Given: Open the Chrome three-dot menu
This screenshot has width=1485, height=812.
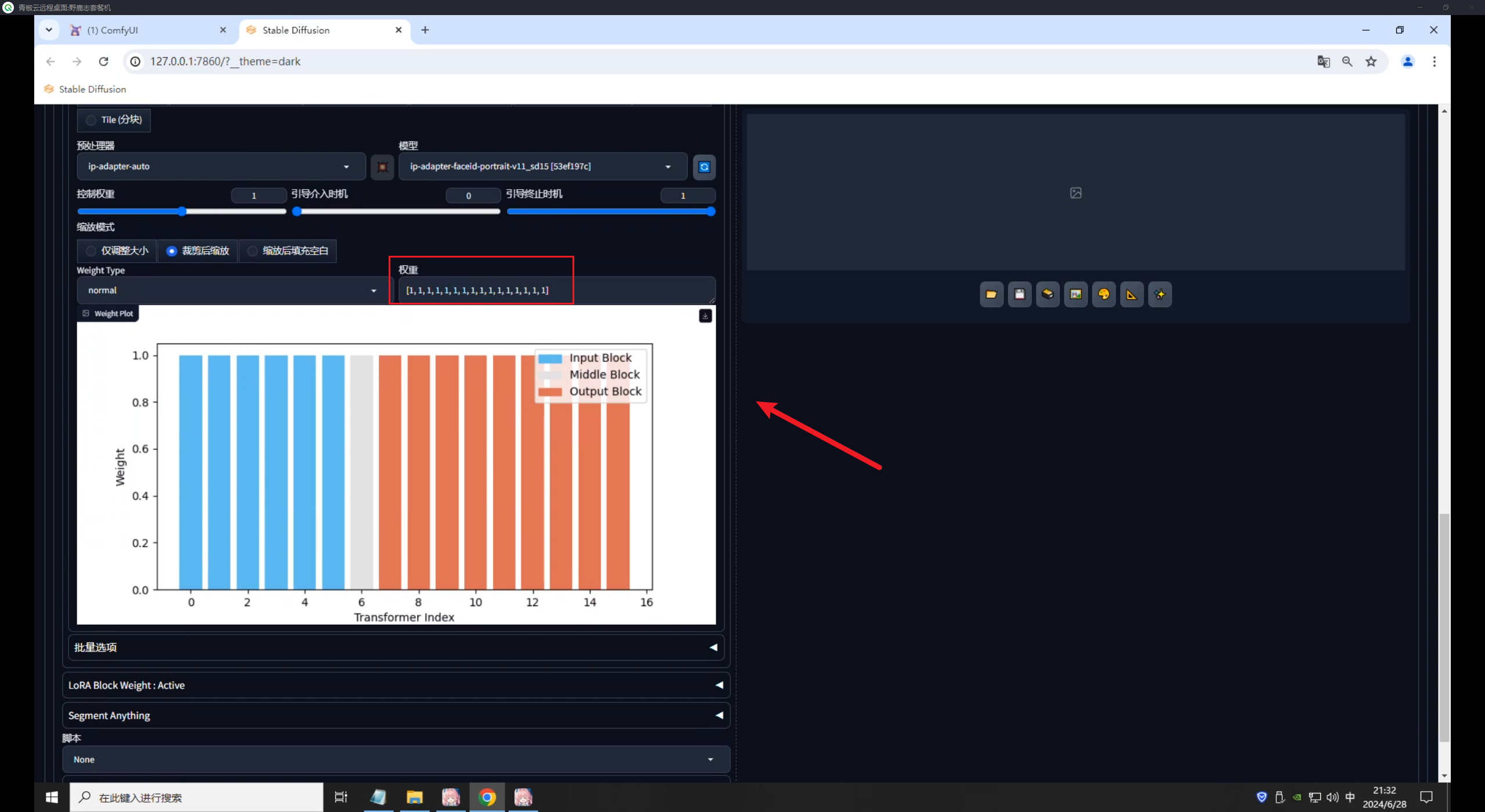Looking at the screenshot, I should pos(1435,61).
